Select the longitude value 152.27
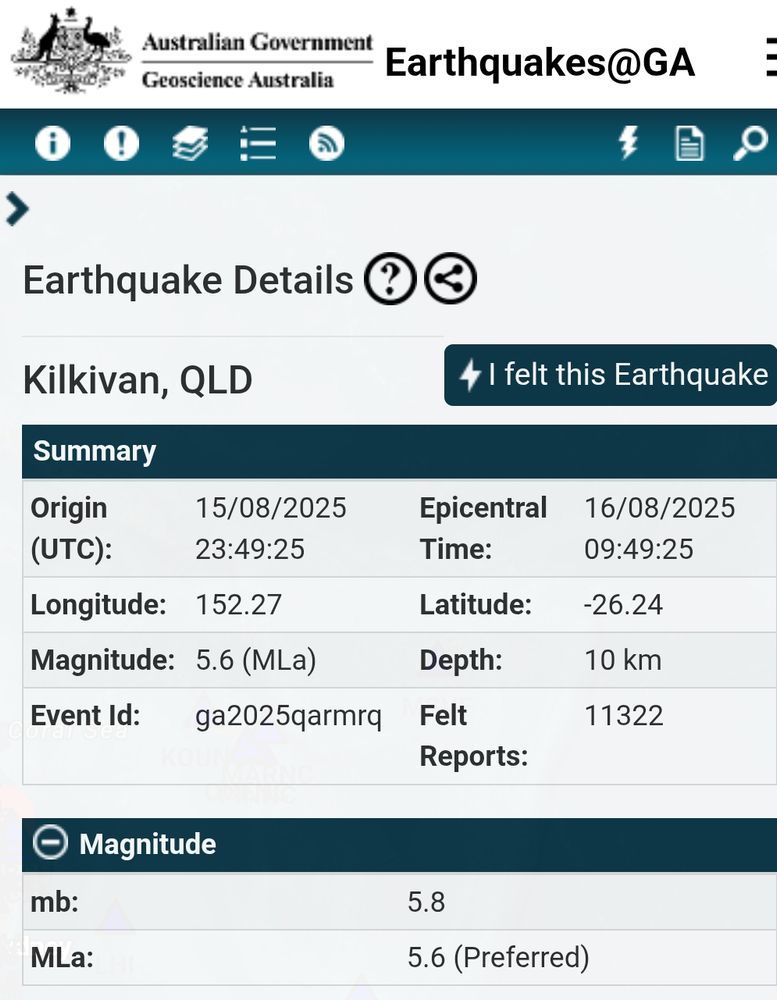The width and height of the screenshot is (777, 1000). point(239,605)
